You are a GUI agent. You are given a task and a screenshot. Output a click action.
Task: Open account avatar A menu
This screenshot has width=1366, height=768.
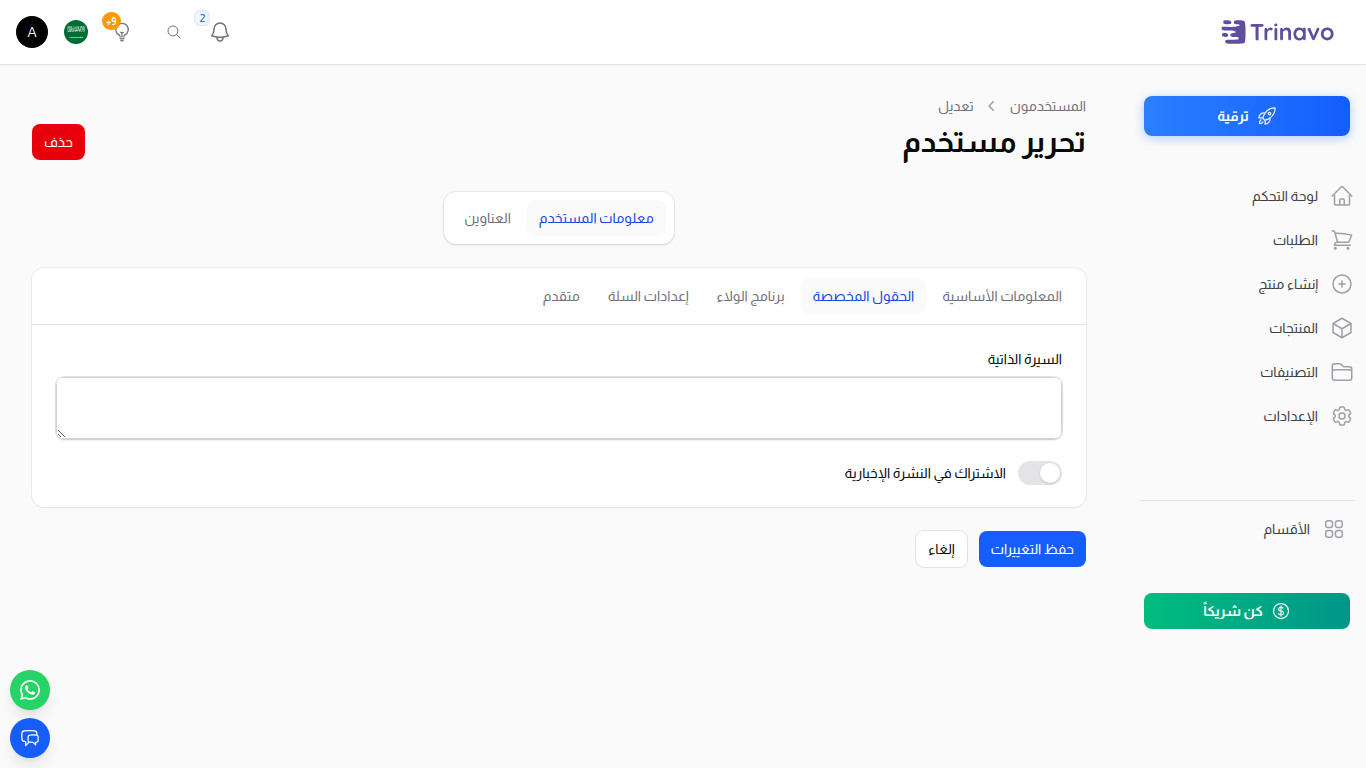coord(32,32)
